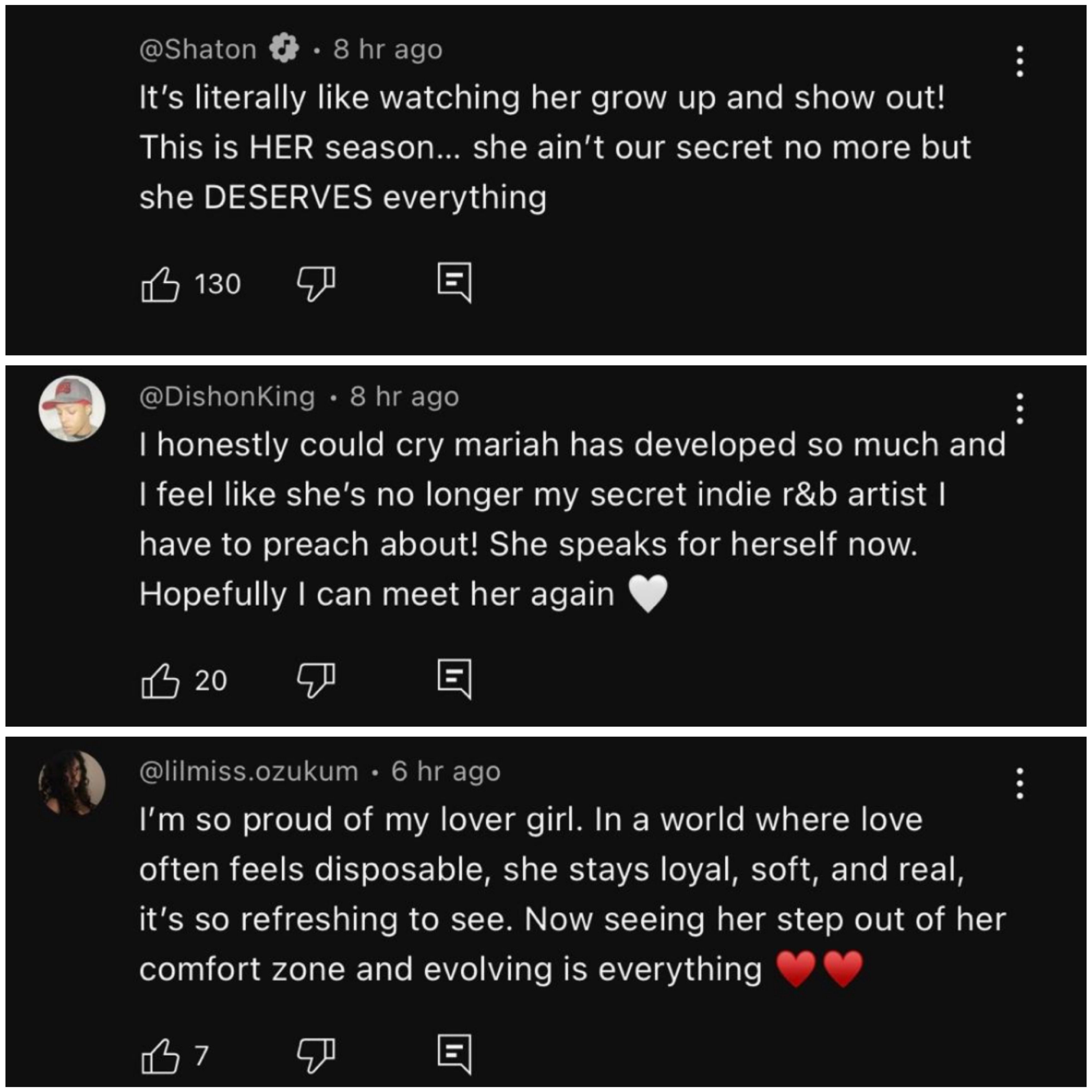Screen dimensions: 1092x1092
Task: Click the 20 likes count
Action: tap(211, 681)
